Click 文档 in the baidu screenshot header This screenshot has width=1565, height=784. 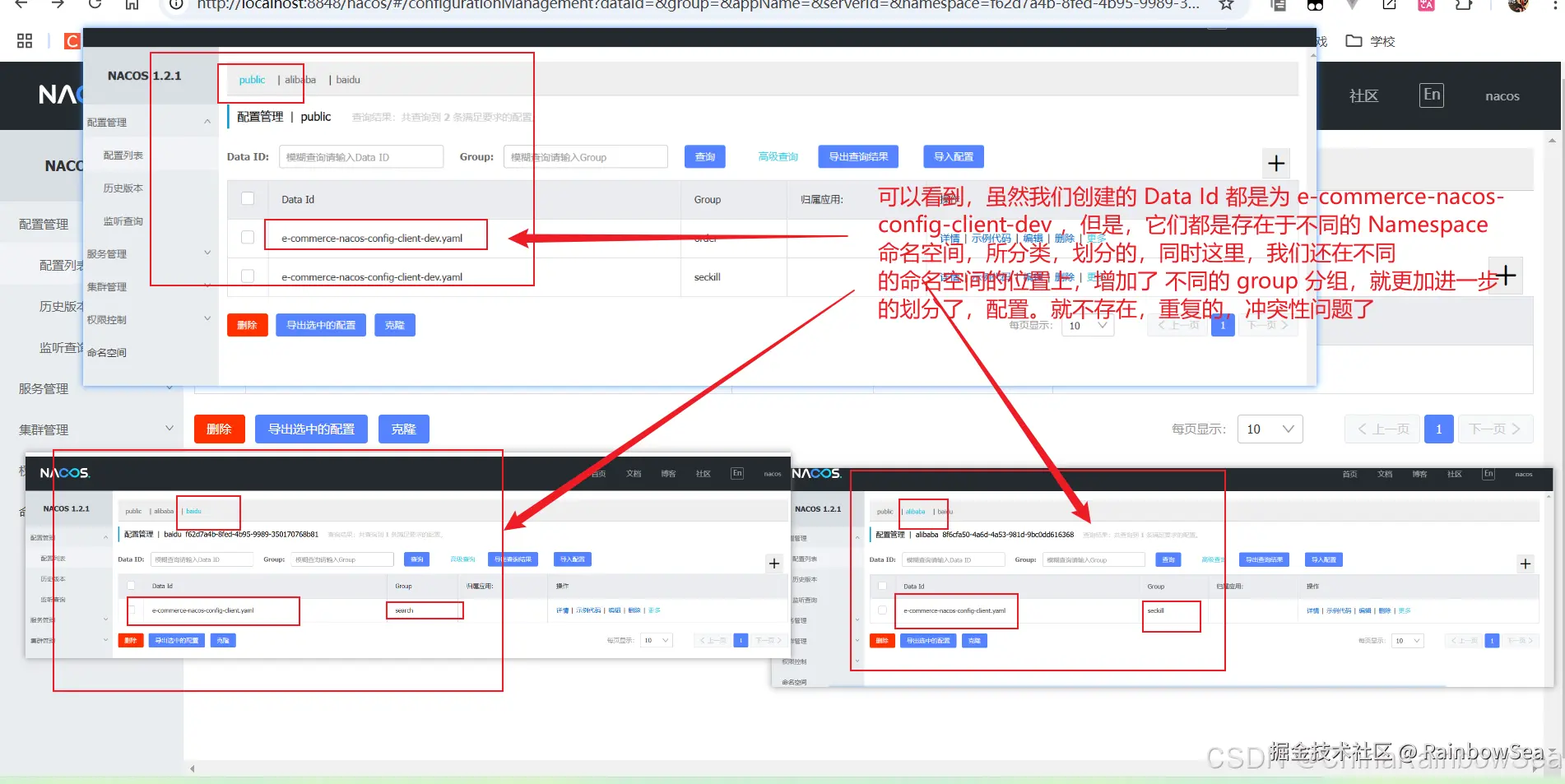tap(634, 473)
